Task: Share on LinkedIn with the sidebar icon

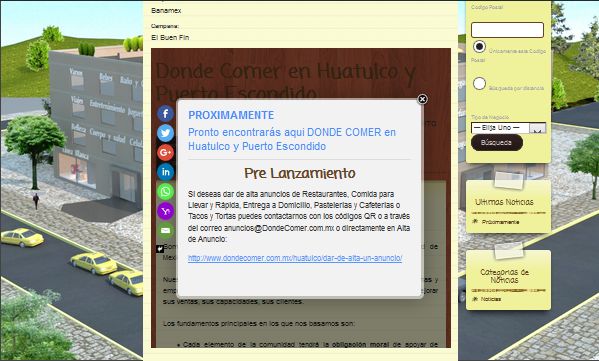Action: pyautogui.click(x=165, y=172)
